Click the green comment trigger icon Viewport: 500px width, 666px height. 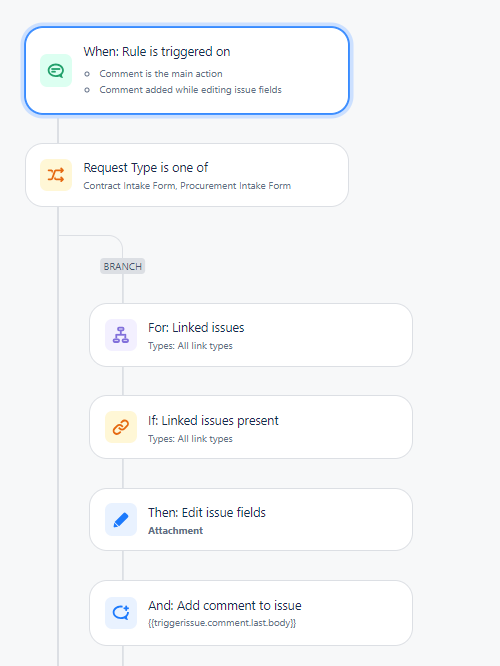pos(56,71)
